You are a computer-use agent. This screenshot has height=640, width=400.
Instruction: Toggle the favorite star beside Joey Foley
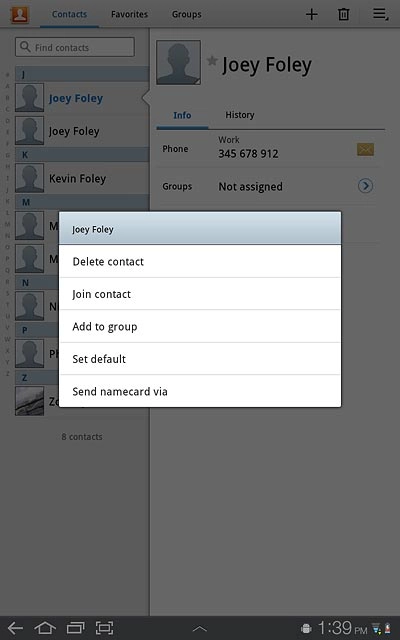pos(212,61)
